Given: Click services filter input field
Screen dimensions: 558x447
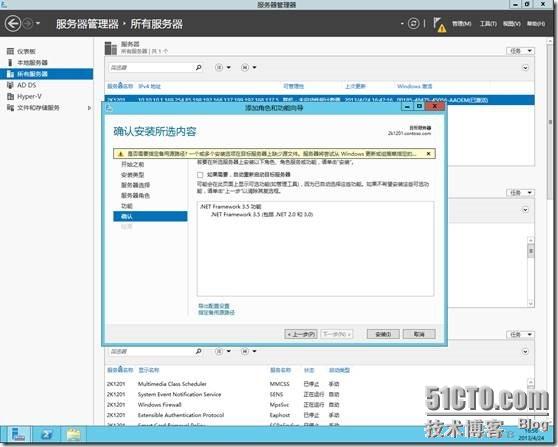Looking at the screenshot, I should [151, 351].
